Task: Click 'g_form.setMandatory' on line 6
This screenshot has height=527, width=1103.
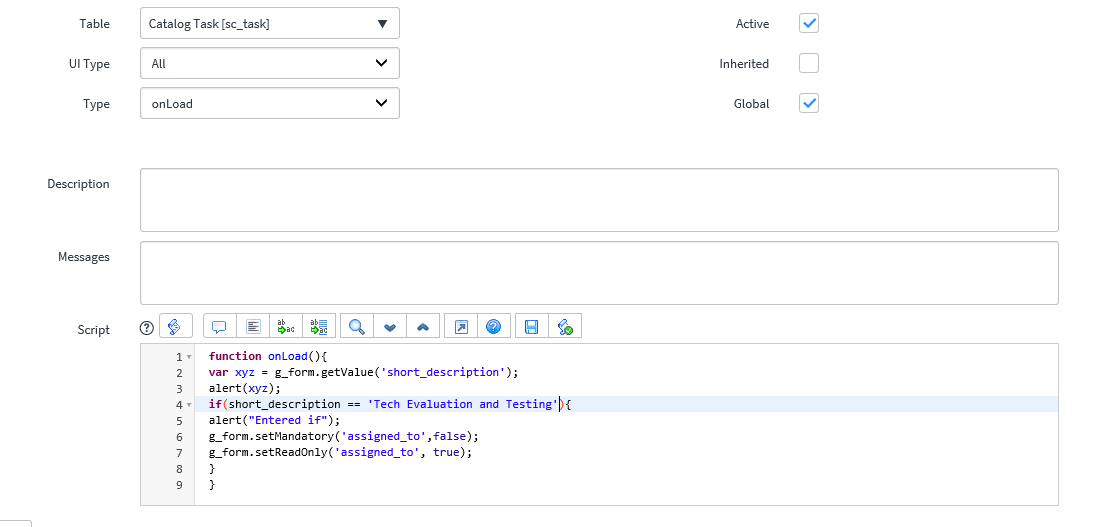Action: coord(272,436)
